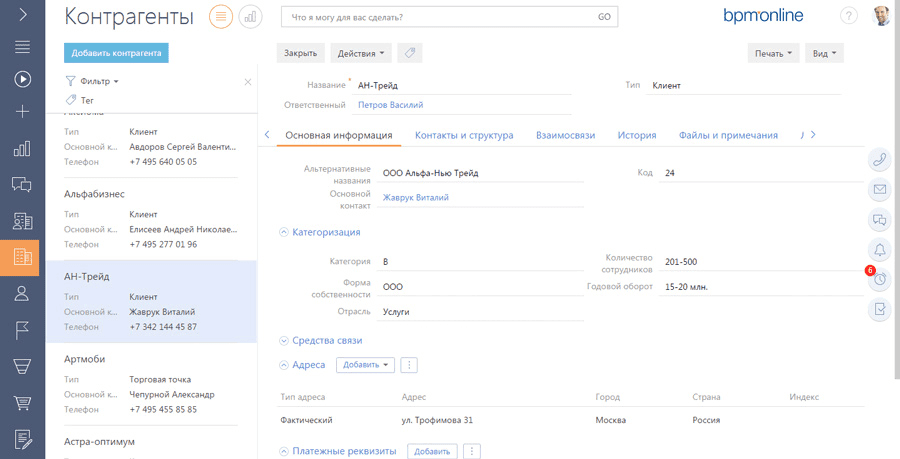Click the run process play icon

pyautogui.click(x=22, y=79)
